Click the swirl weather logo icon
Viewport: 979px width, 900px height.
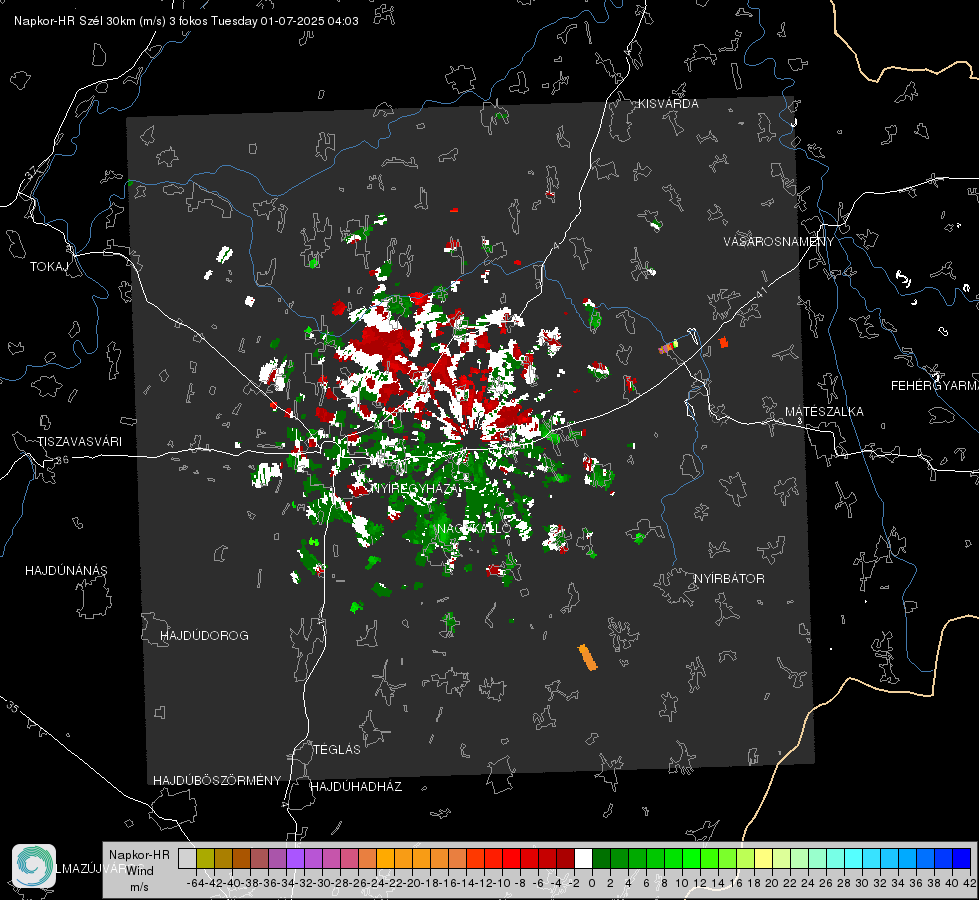coord(34,866)
